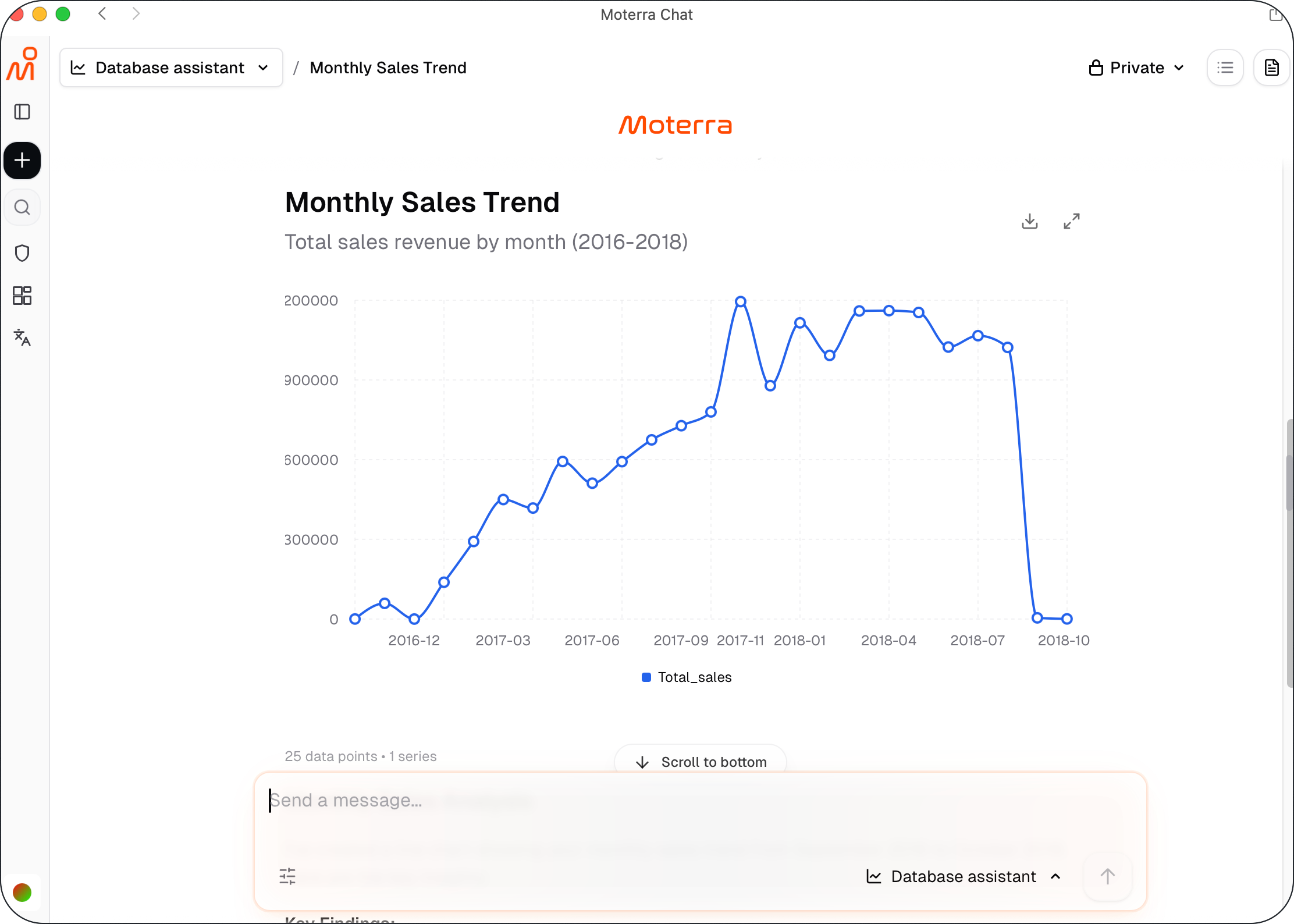Image resolution: width=1294 pixels, height=924 pixels.
Task: Click the 'Monthly Sales Trend' chart heading
Action: pyautogui.click(x=422, y=202)
